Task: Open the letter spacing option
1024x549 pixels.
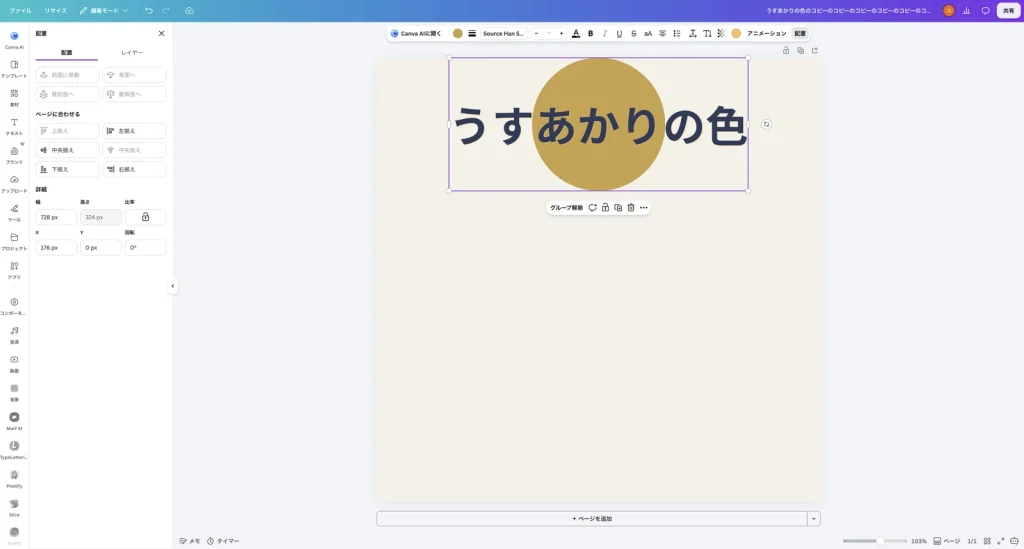Action: click(x=692, y=33)
